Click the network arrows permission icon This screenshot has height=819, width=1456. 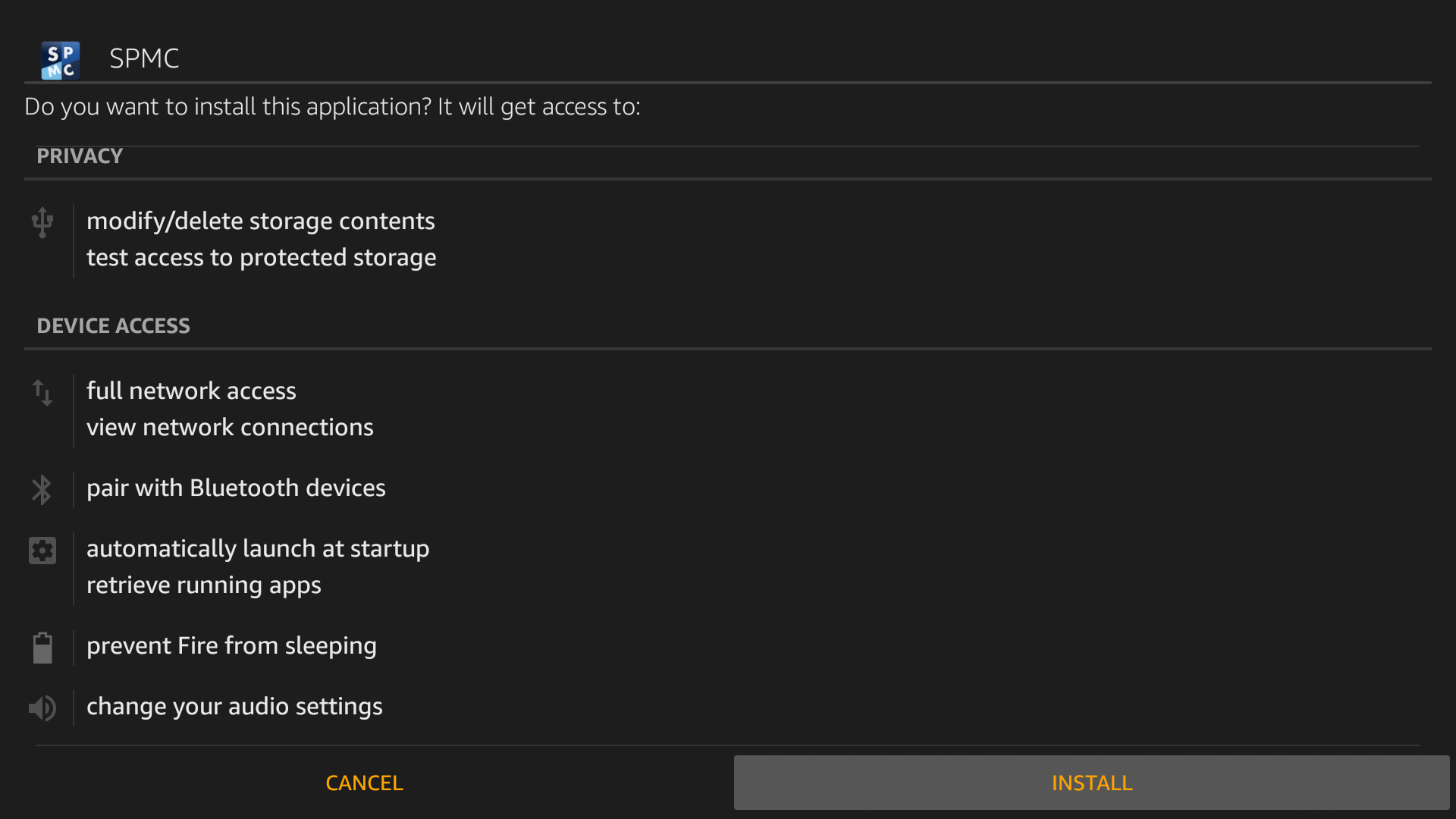point(42,392)
